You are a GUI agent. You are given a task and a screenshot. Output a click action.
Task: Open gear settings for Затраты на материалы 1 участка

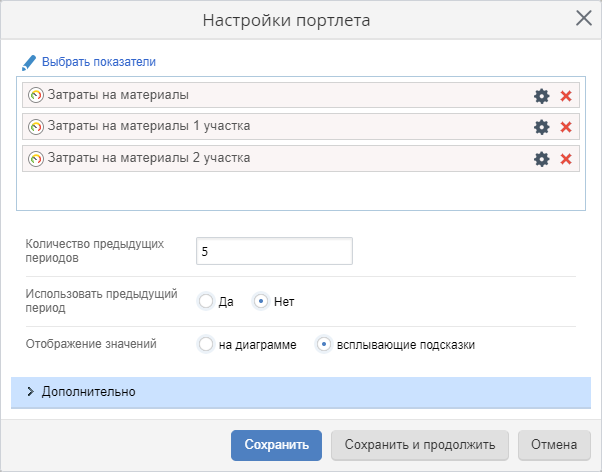click(541, 127)
